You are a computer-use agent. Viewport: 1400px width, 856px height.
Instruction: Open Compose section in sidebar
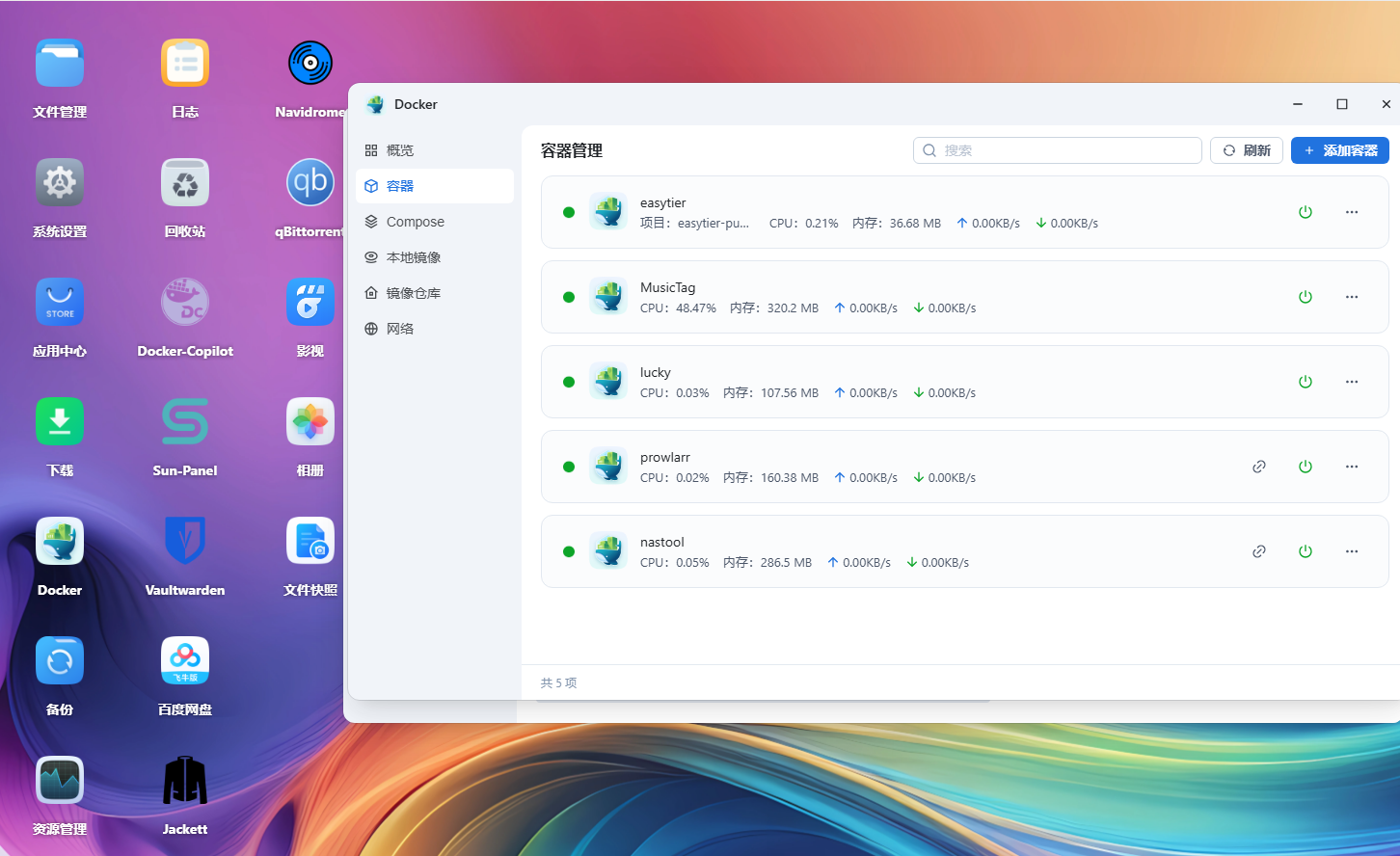point(435,222)
